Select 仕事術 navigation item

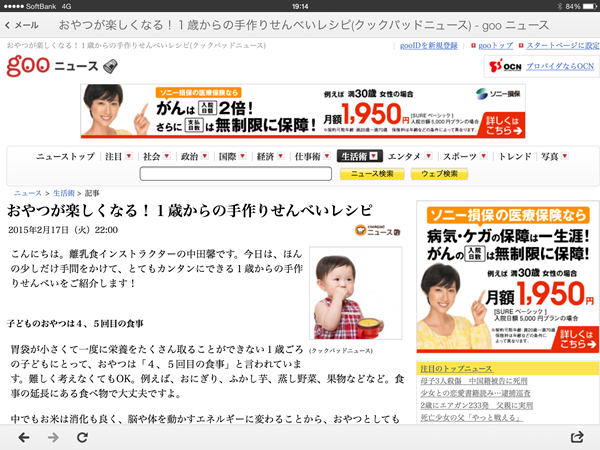(307, 157)
